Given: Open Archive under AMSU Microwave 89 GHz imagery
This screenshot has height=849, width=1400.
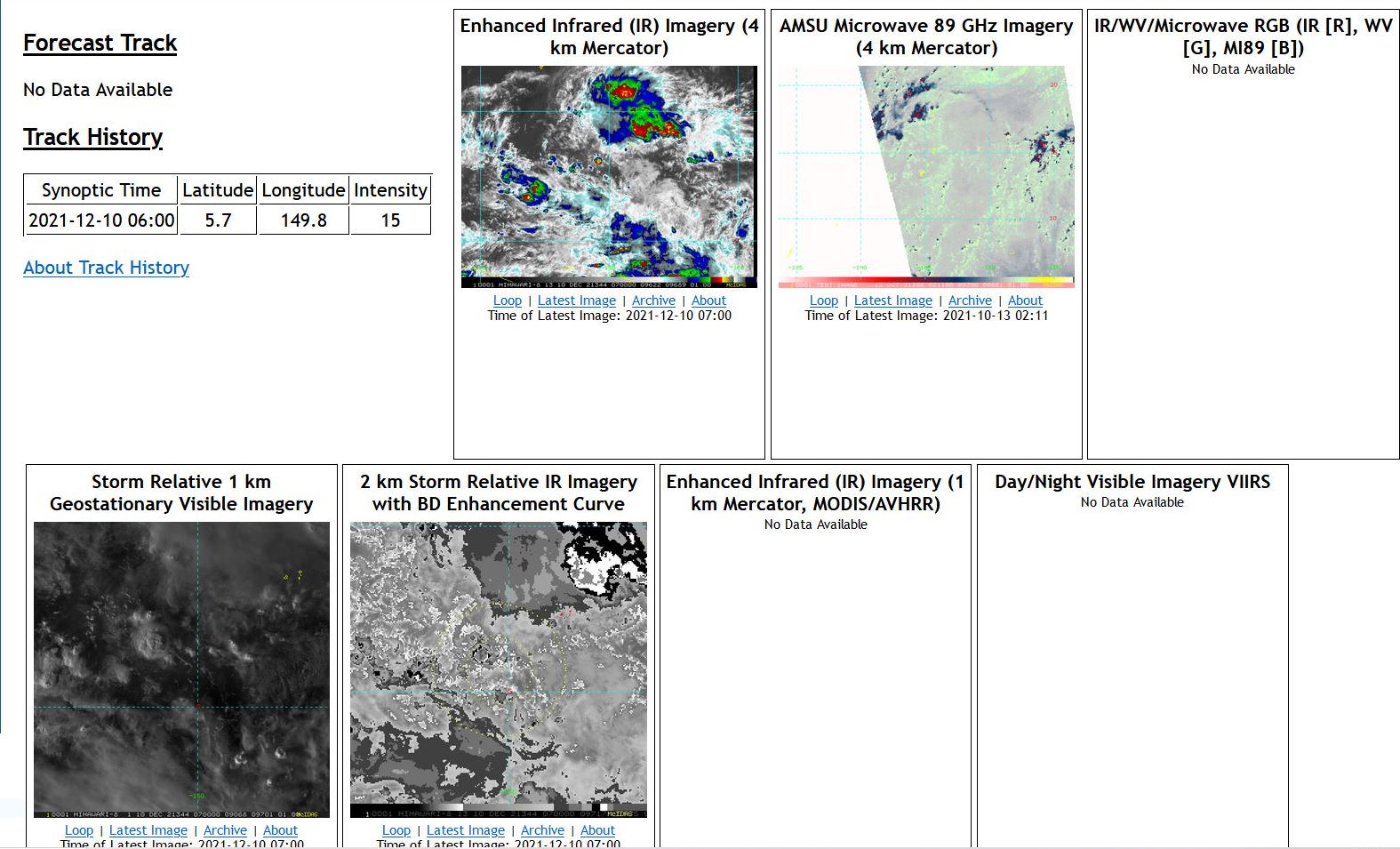Looking at the screenshot, I should click(x=970, y=300).
